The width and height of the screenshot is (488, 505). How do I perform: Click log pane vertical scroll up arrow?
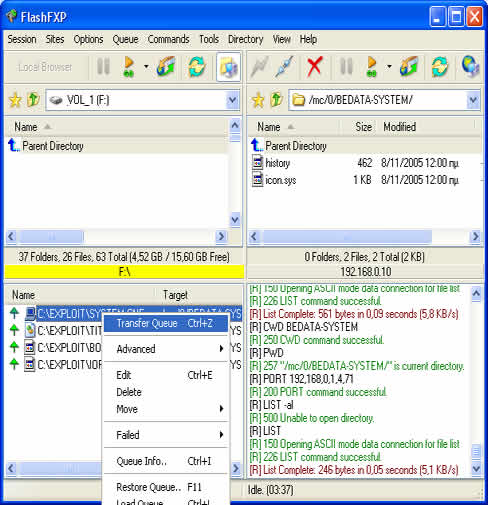[x=476, y=294]
